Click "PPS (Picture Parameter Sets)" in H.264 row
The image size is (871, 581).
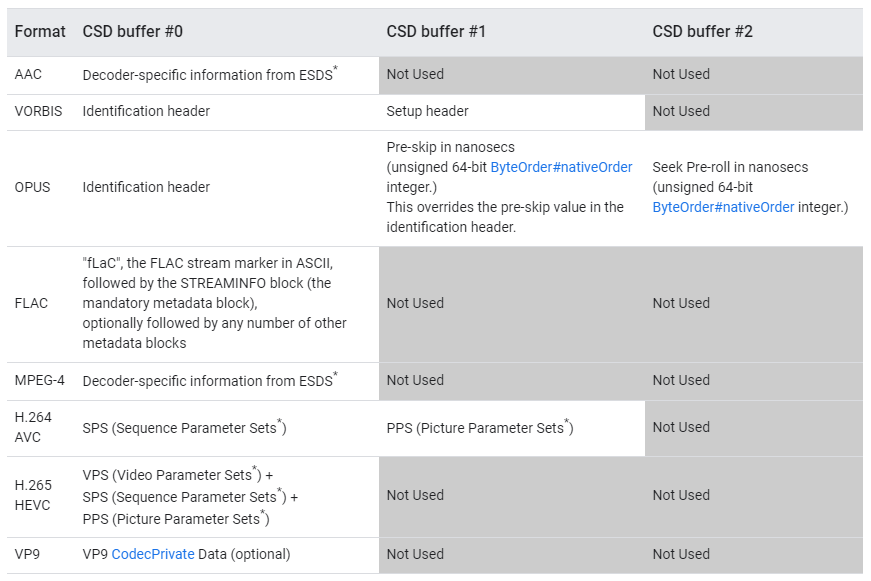[x=478, y=428]
